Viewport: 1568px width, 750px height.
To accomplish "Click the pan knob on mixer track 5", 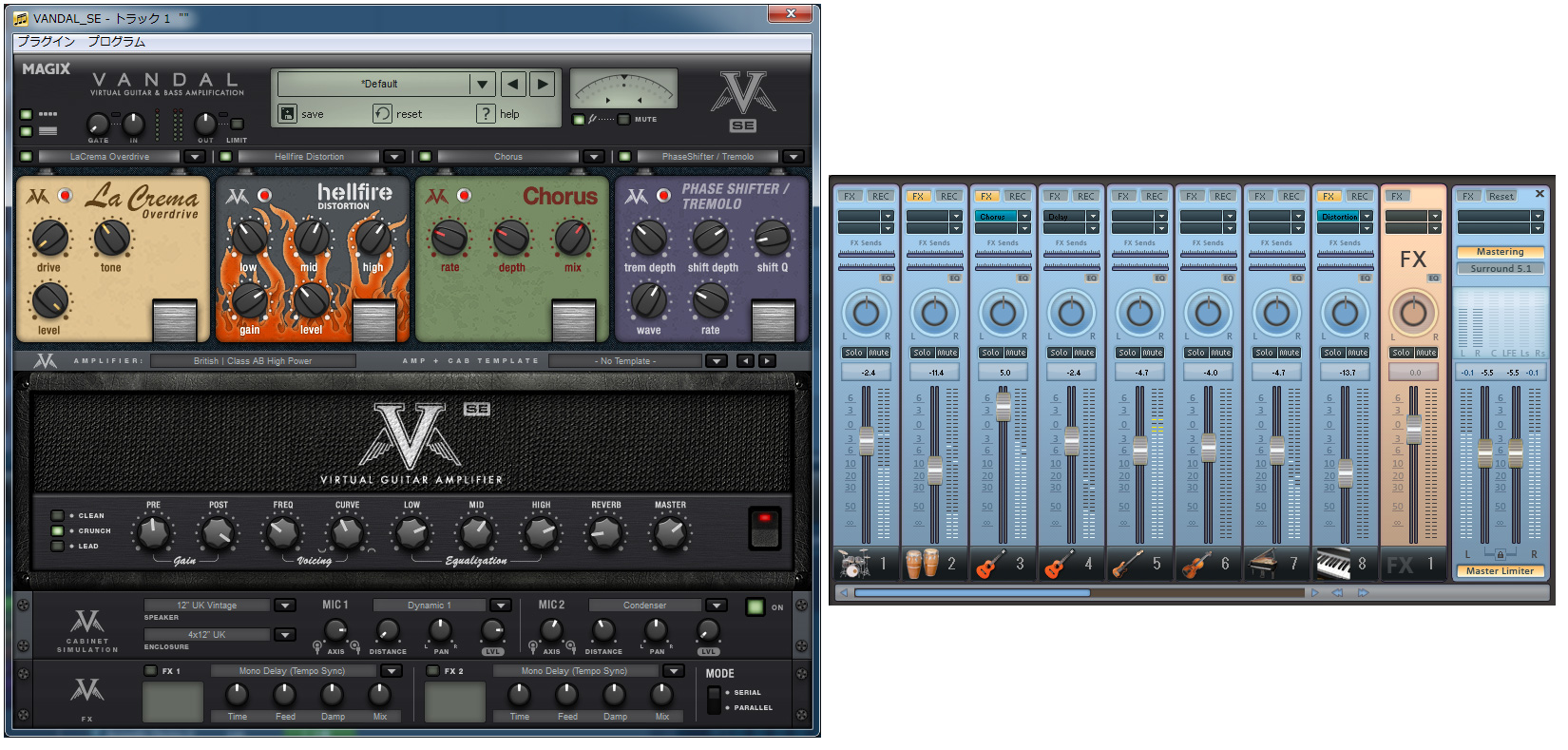I will point(1139,312).
